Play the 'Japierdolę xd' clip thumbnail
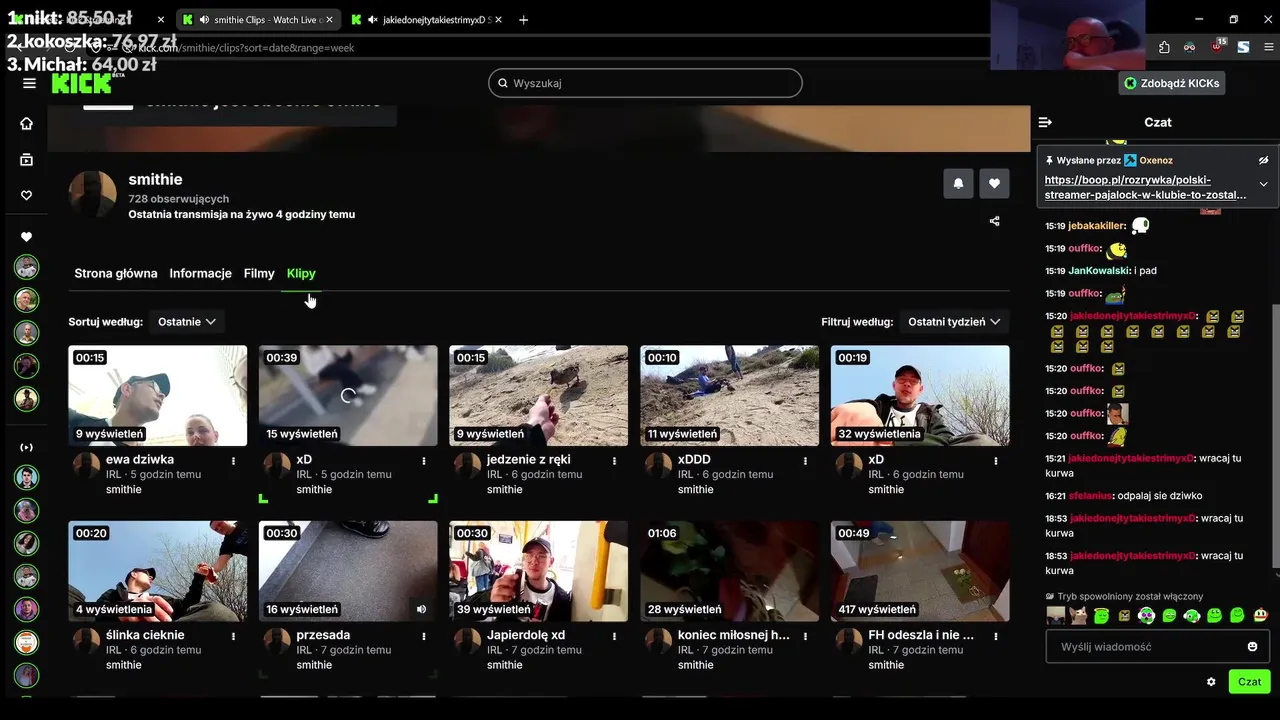The height and width of the screenshot is (720, 1280). tap(539, 571)
